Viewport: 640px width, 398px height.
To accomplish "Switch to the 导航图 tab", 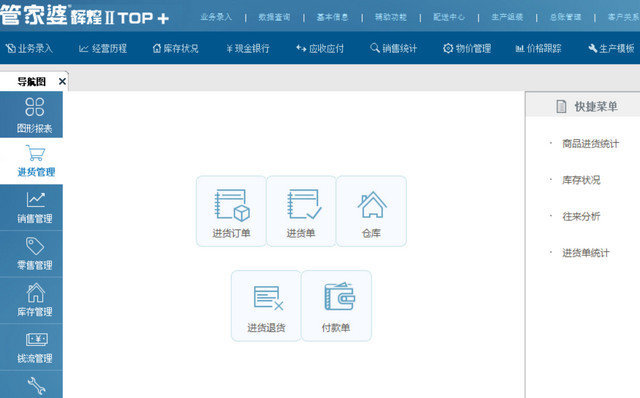I will pos(31,82).
